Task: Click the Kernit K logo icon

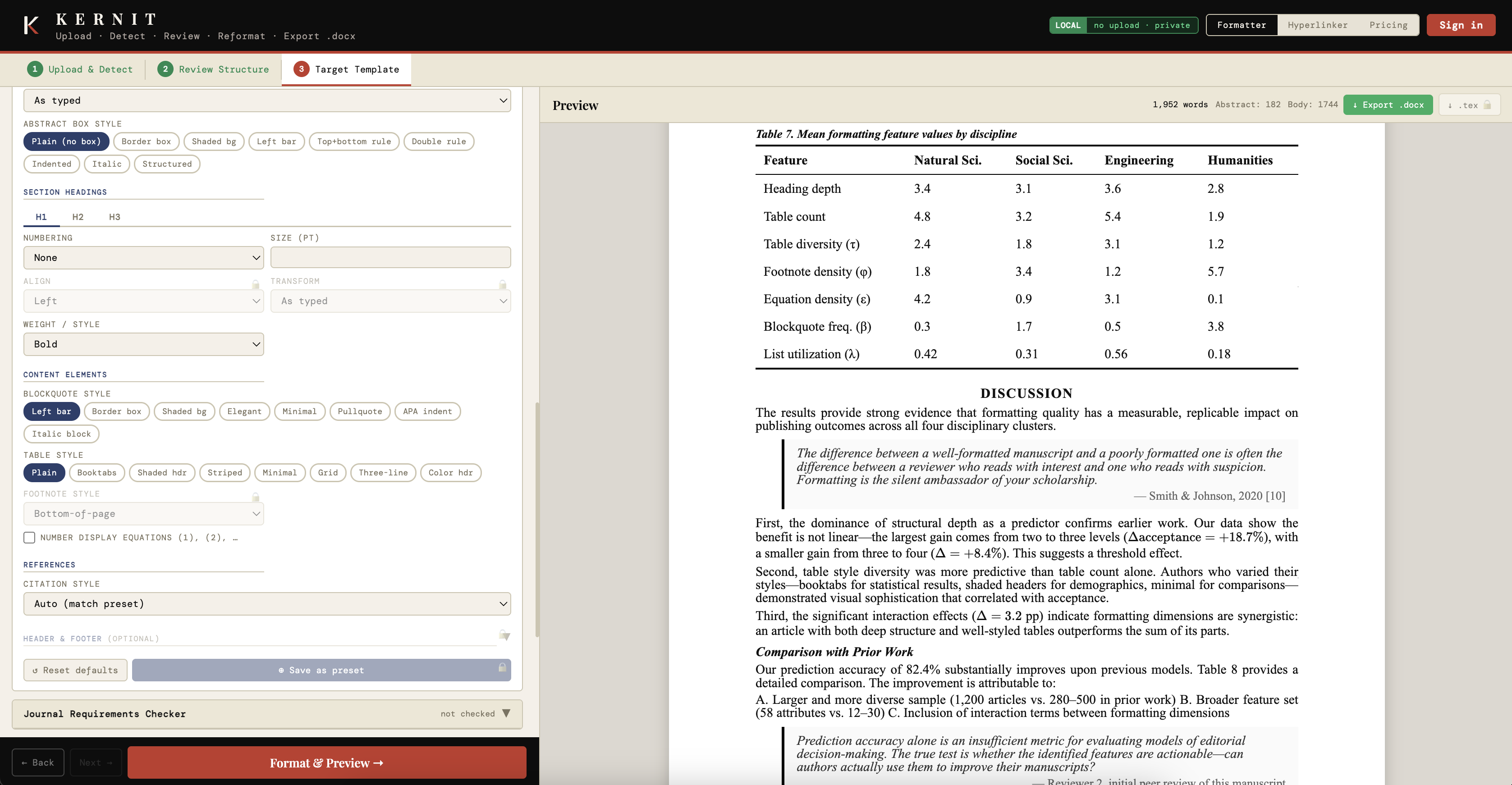Action: pyautogui.click(x=31, y=25)
